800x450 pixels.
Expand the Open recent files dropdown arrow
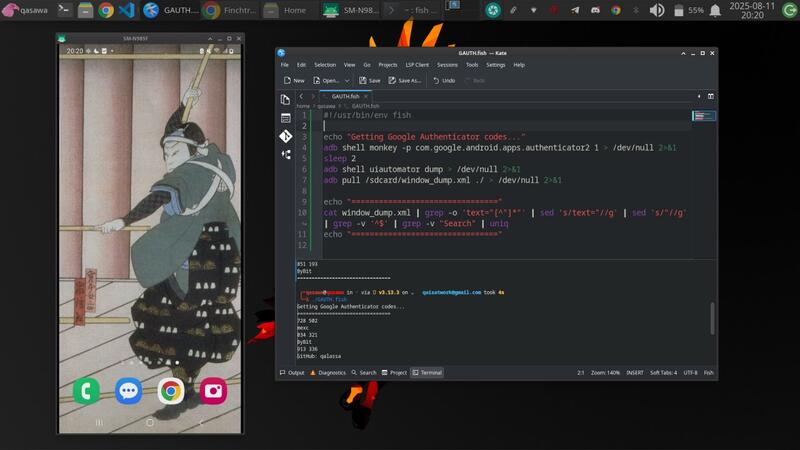click(x=347, y=80)
